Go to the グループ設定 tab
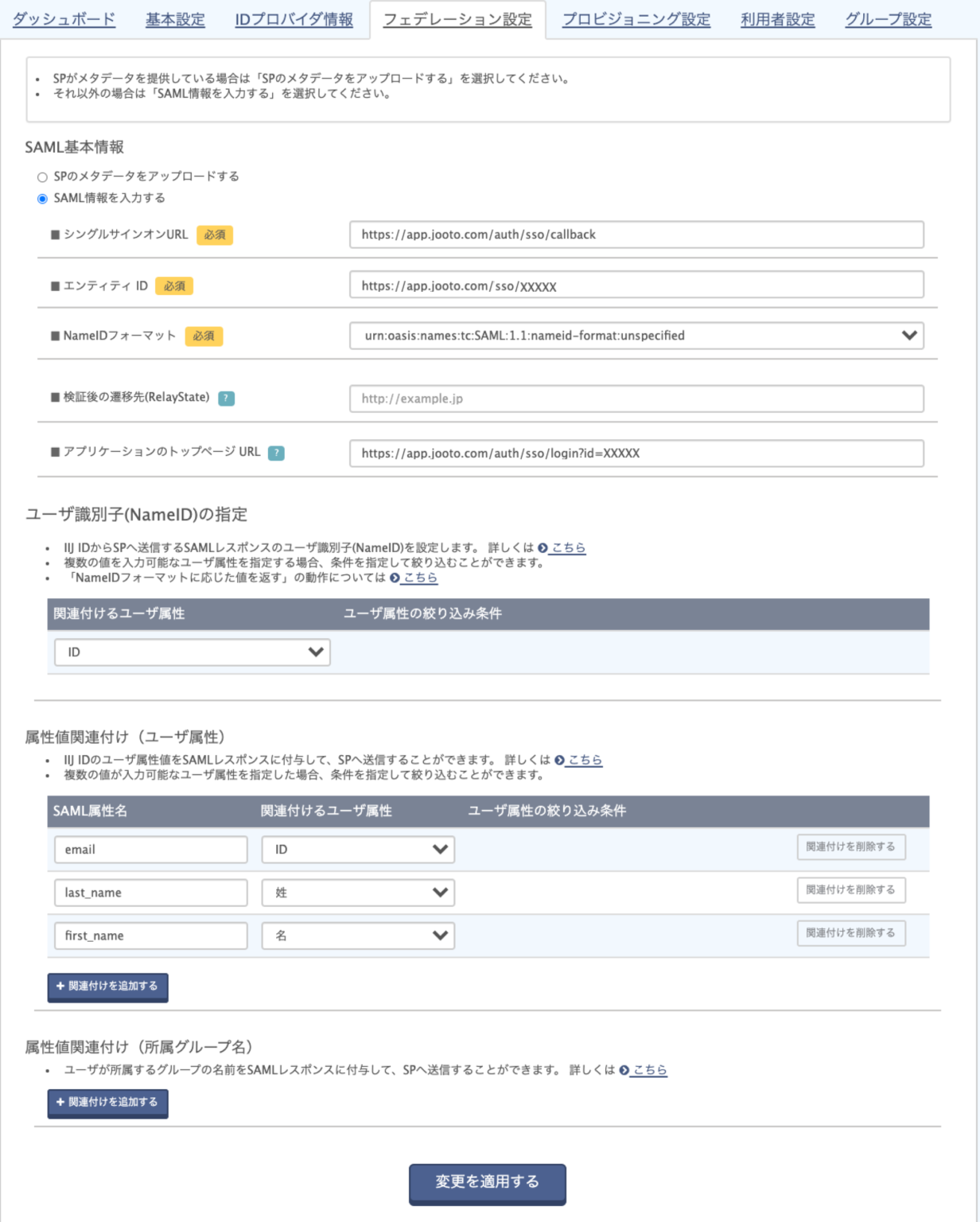This screenshot has height=1222, width=980. coord(888,20)
